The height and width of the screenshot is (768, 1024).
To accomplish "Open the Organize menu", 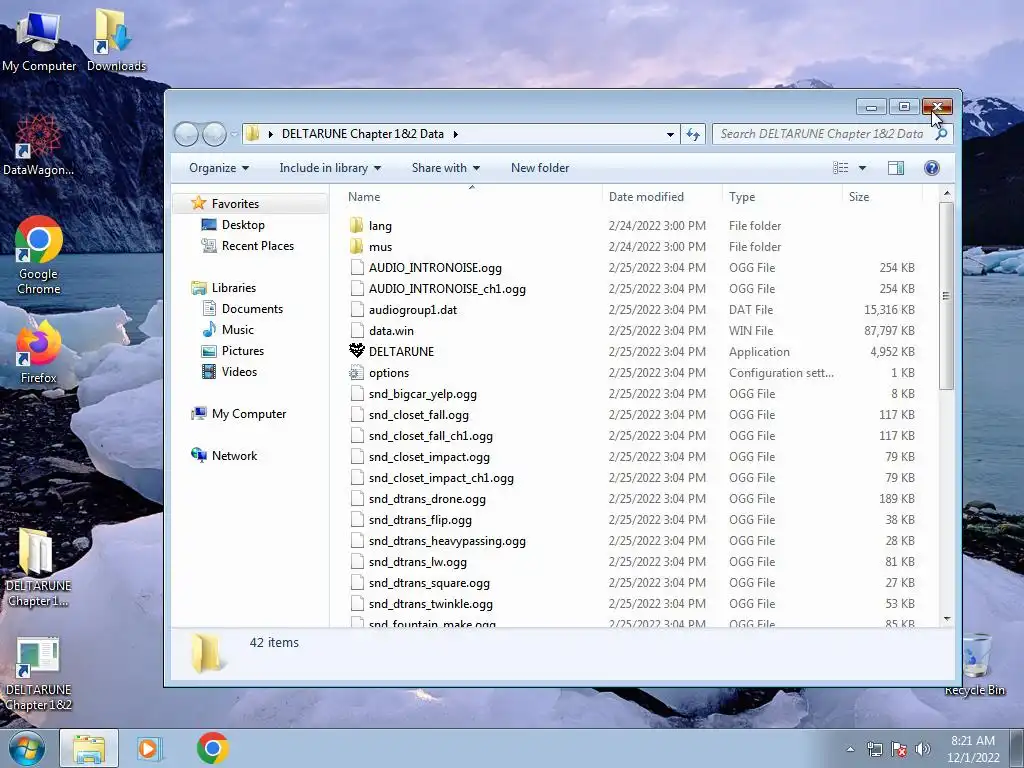I will [219, 168].
